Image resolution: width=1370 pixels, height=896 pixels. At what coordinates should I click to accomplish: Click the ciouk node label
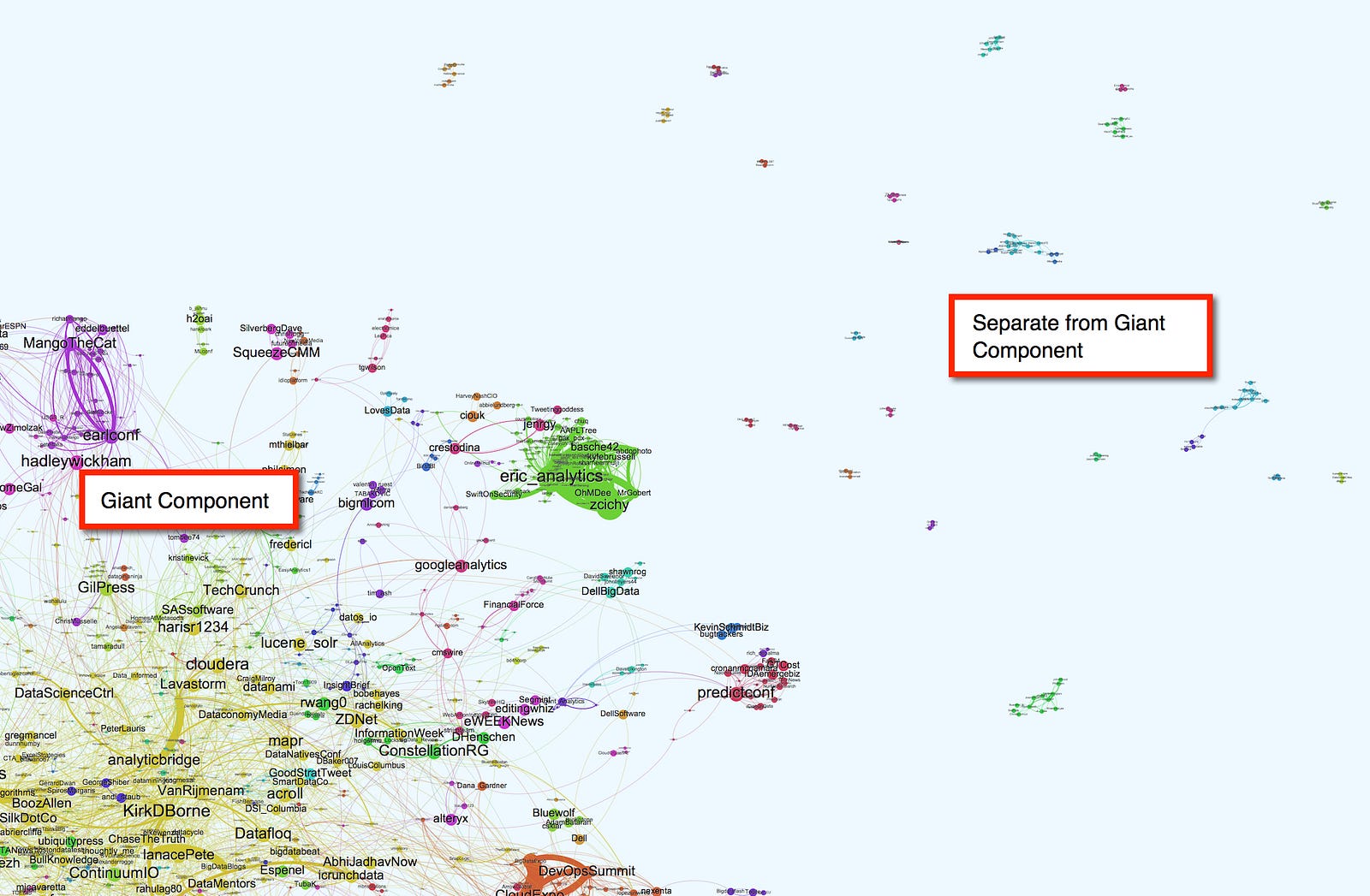pos(473,416)
